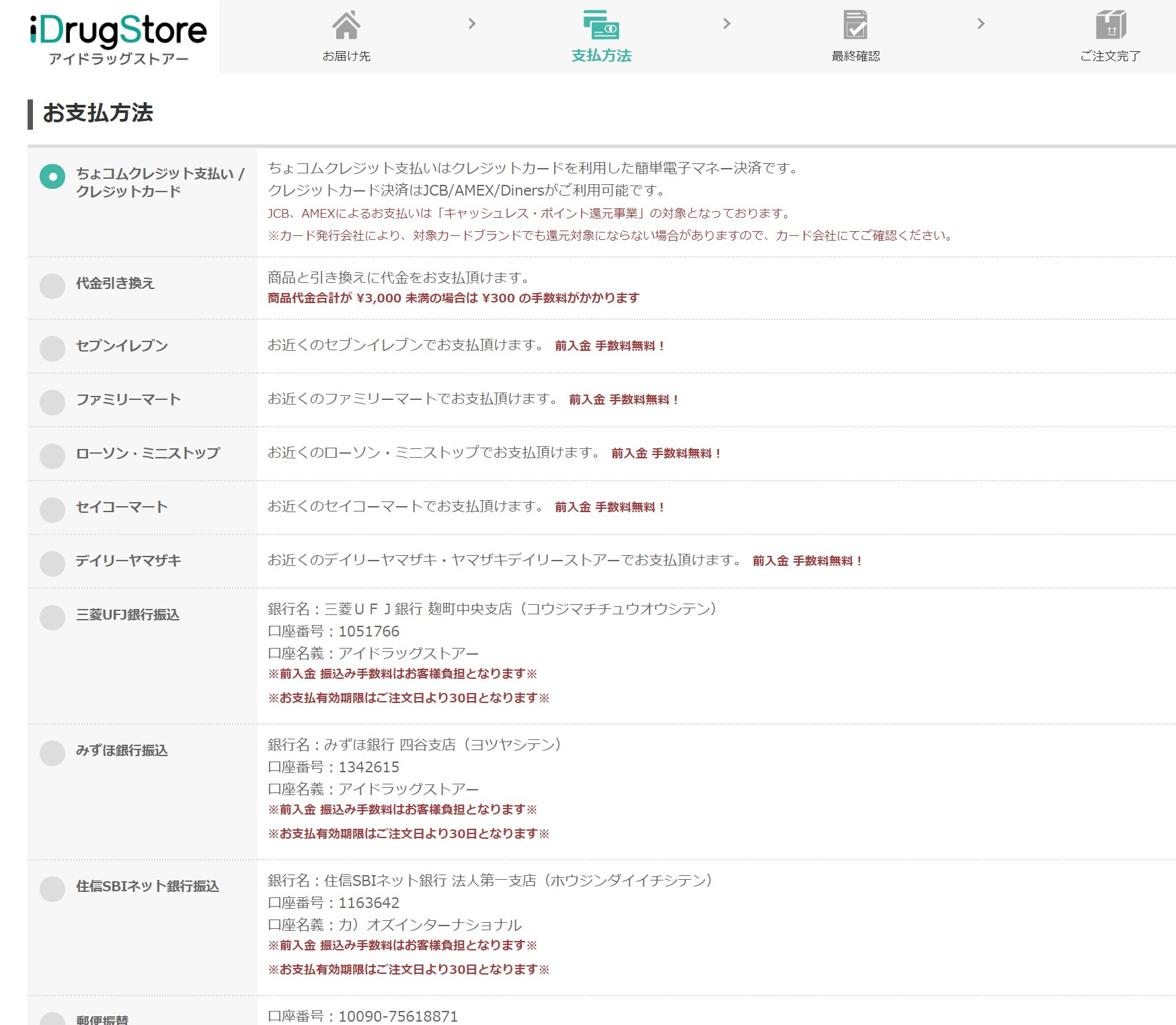The width and height of the screenshot is (1176, 1025).
Task: Click JCB、AMEX キャッシュレス還元 notice line
Action: (x=529, y=214)
